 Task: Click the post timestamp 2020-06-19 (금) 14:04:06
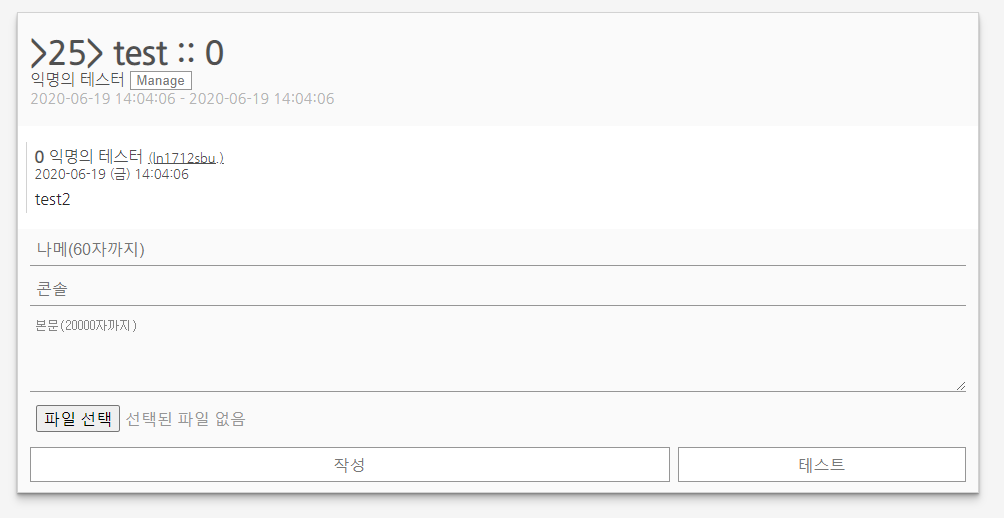point(111,174)
